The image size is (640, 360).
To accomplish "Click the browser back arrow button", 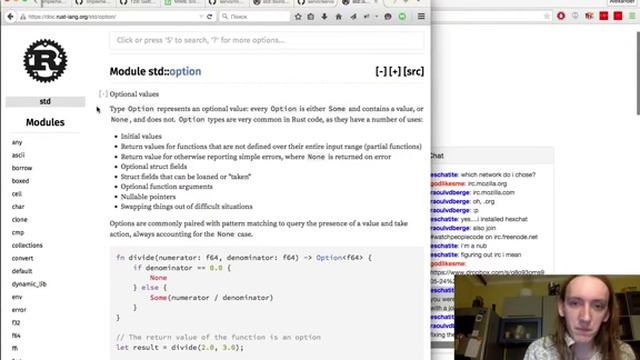I will [10, 17].
